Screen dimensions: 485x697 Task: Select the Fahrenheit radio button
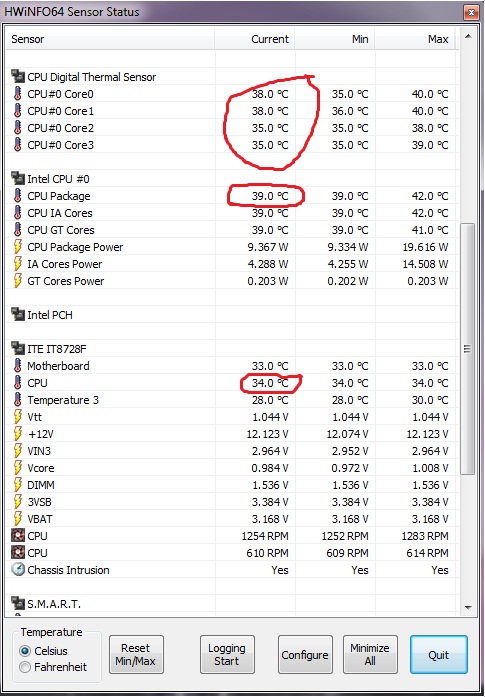[x=25, y=667]
